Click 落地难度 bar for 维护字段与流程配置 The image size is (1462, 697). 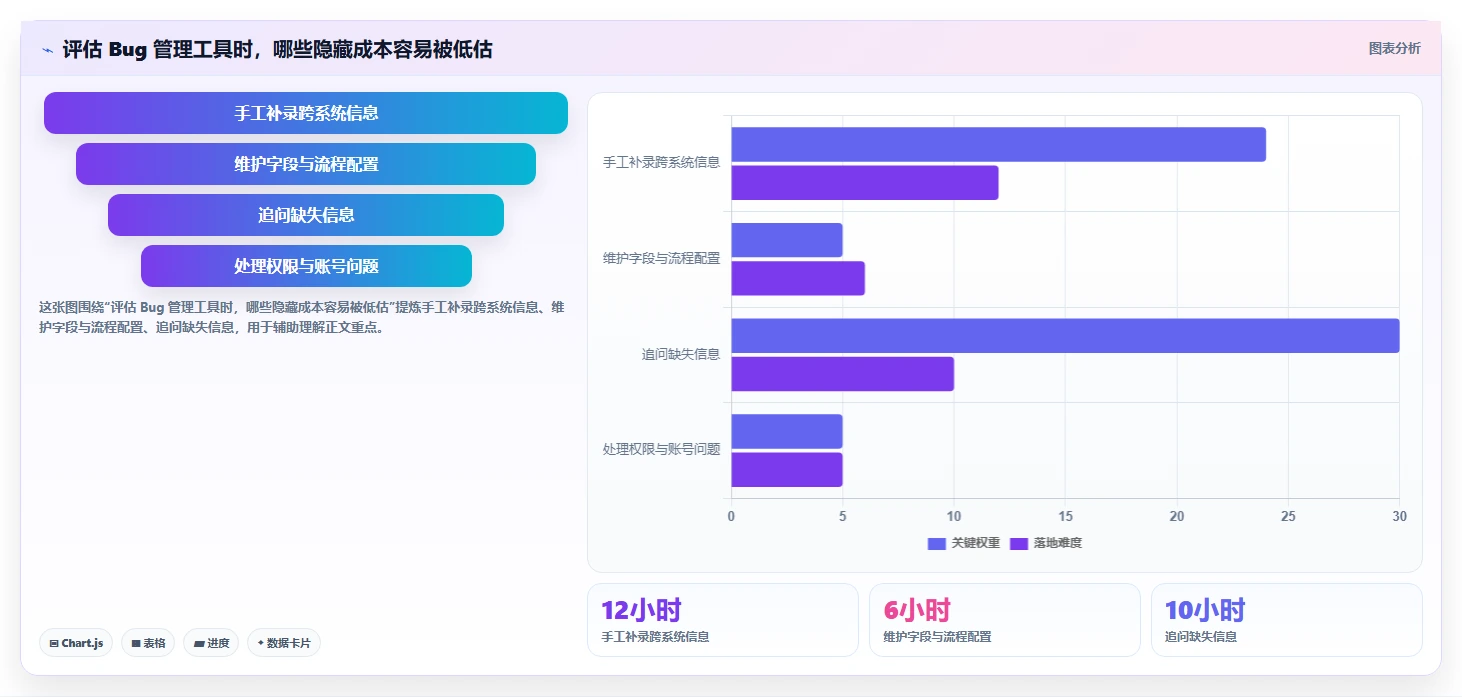pos(798,278)
